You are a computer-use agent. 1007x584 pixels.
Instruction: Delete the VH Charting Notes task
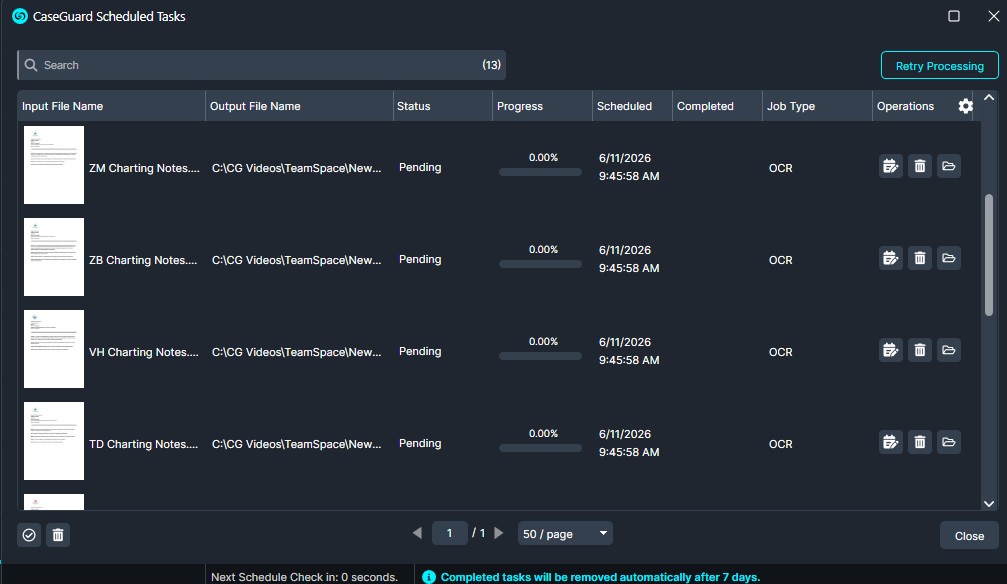(x=920, y=350)
